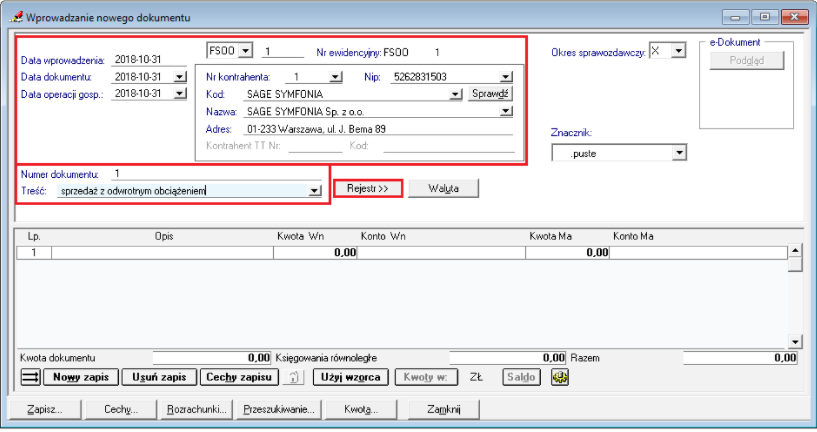
Task: Expand the Nazwa contractor dropdown
Action: point(506,111)
